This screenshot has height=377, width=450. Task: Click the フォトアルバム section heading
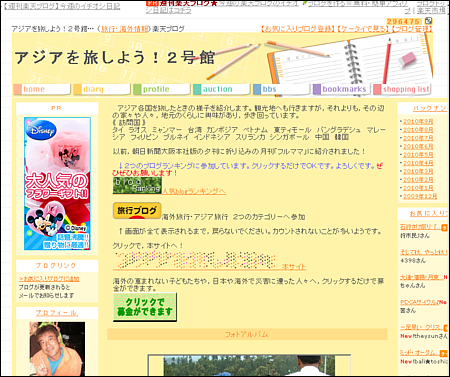pyautogui.click(x=247, y=334)
